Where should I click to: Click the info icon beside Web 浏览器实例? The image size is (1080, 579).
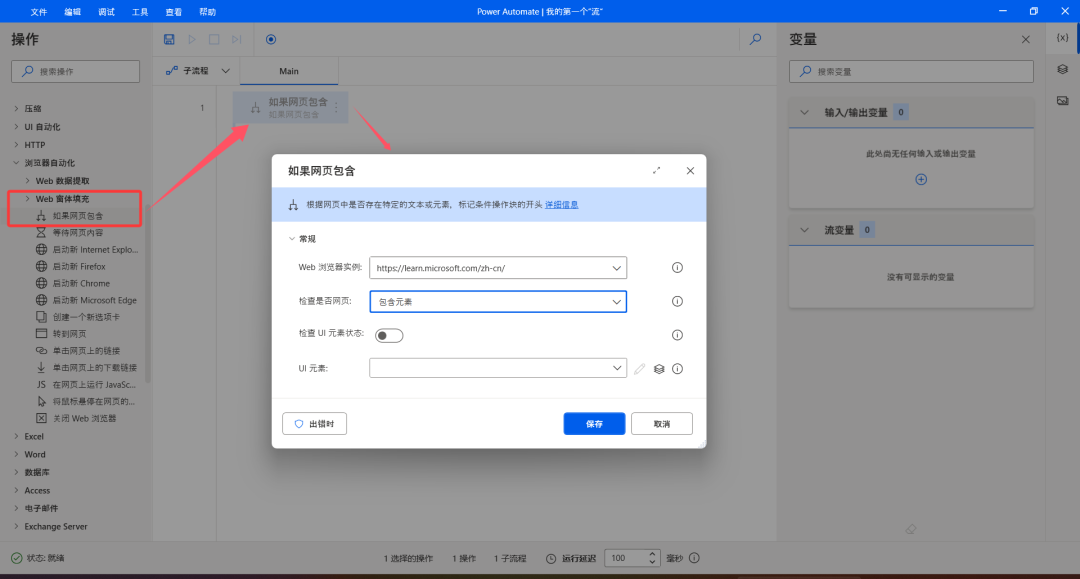coord(677,268)
